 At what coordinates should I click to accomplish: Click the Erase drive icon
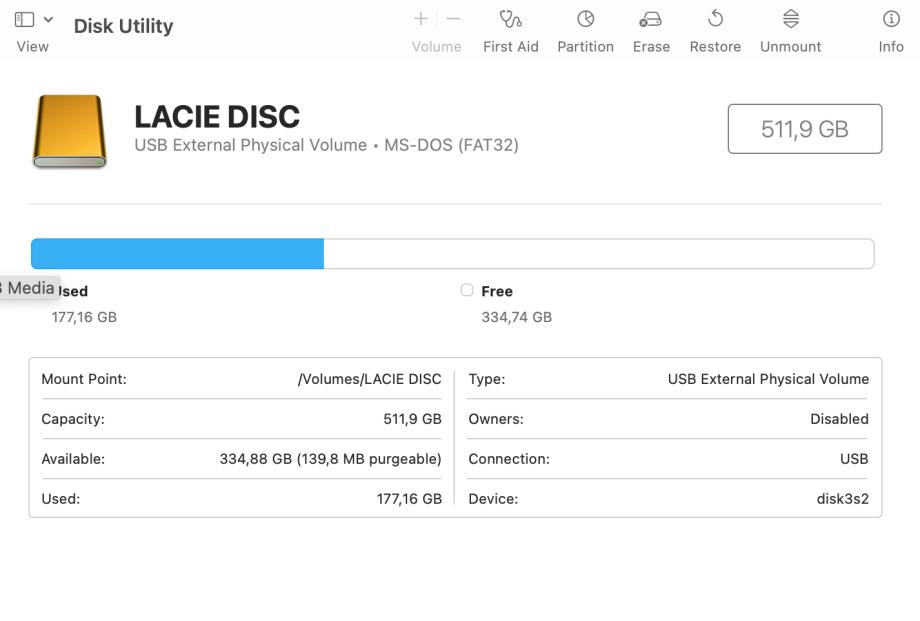coord(651,20)
